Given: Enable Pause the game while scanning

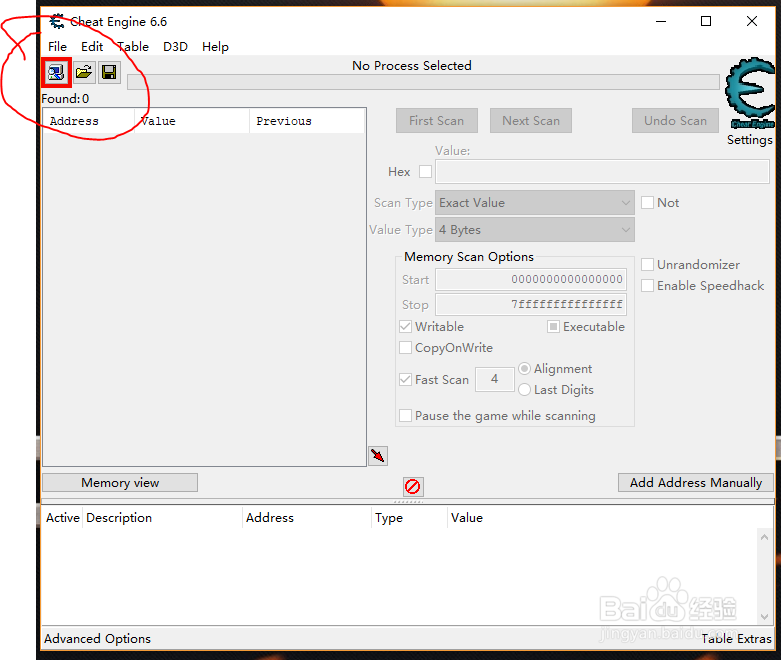Looking at the screenshot, I should click(x=405, y=415).
